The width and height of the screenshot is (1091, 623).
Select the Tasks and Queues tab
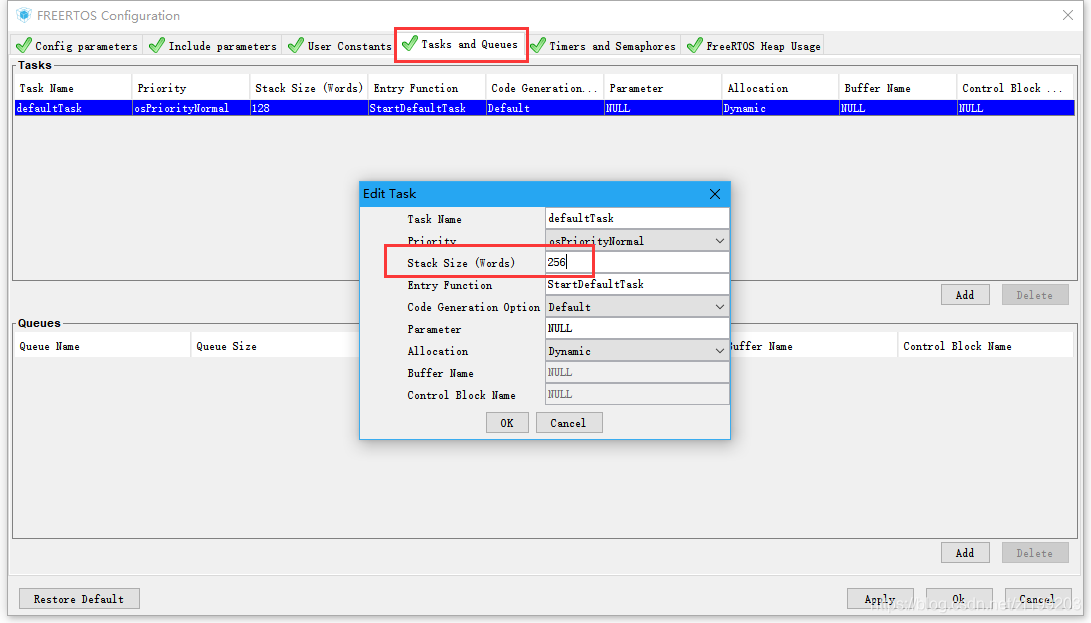pos(461,45)
